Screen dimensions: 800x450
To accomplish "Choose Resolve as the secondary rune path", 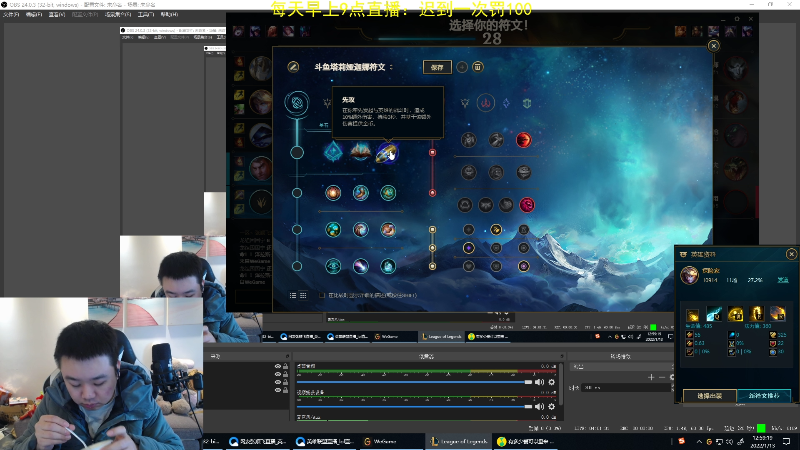I will click(527, 103).
